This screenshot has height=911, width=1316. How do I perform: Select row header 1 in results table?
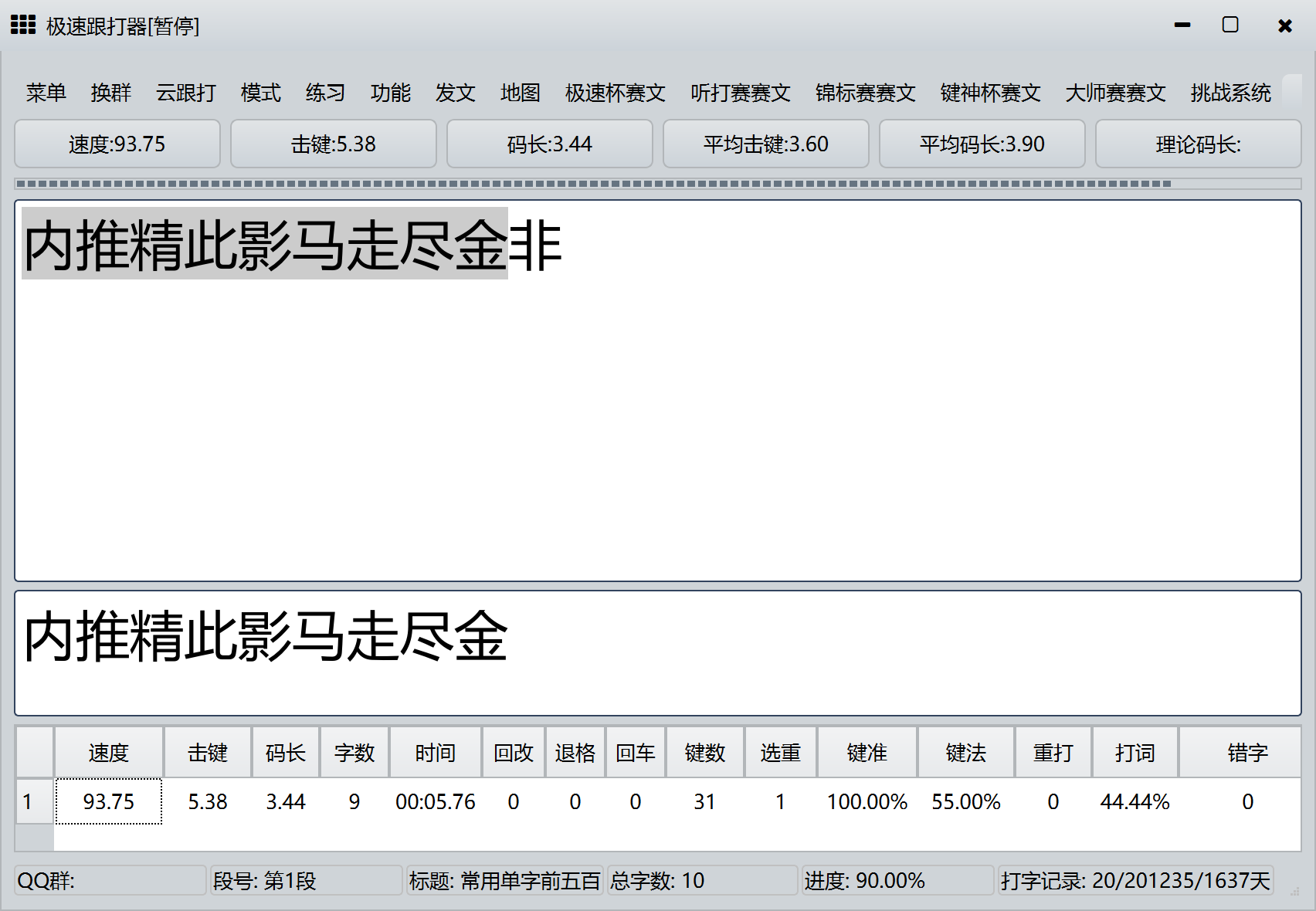coord(35,801)
